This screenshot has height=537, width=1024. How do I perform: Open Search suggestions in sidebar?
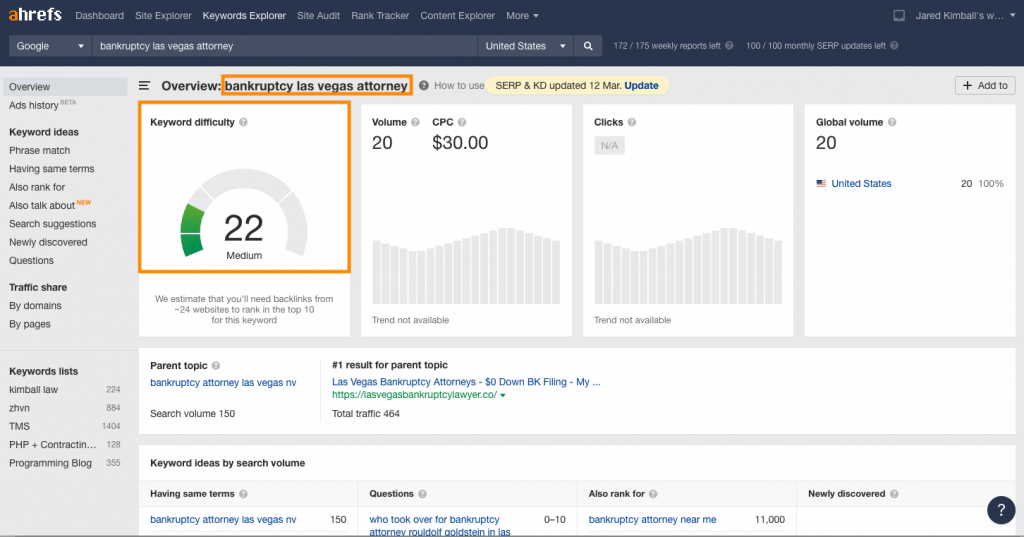[x=52, y=223]
